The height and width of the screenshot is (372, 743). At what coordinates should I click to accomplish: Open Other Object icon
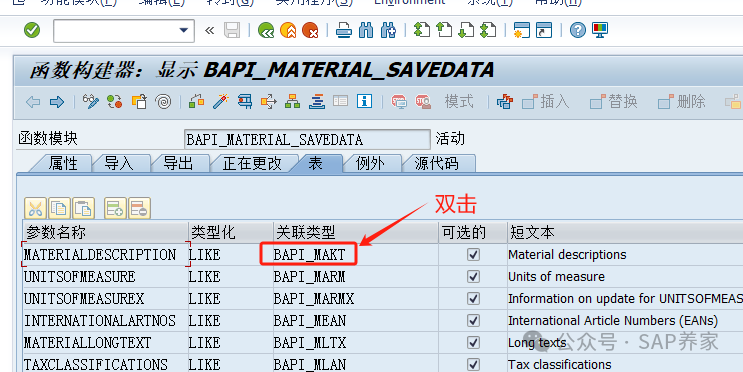[139, 101]
